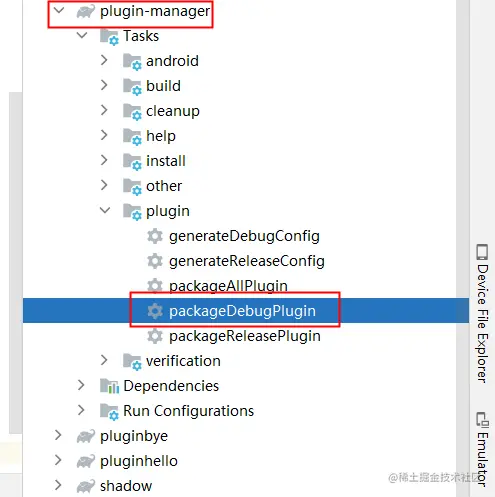Click the build folder icon
This screenshot has width=495, height=497.
tap(132, 87)
